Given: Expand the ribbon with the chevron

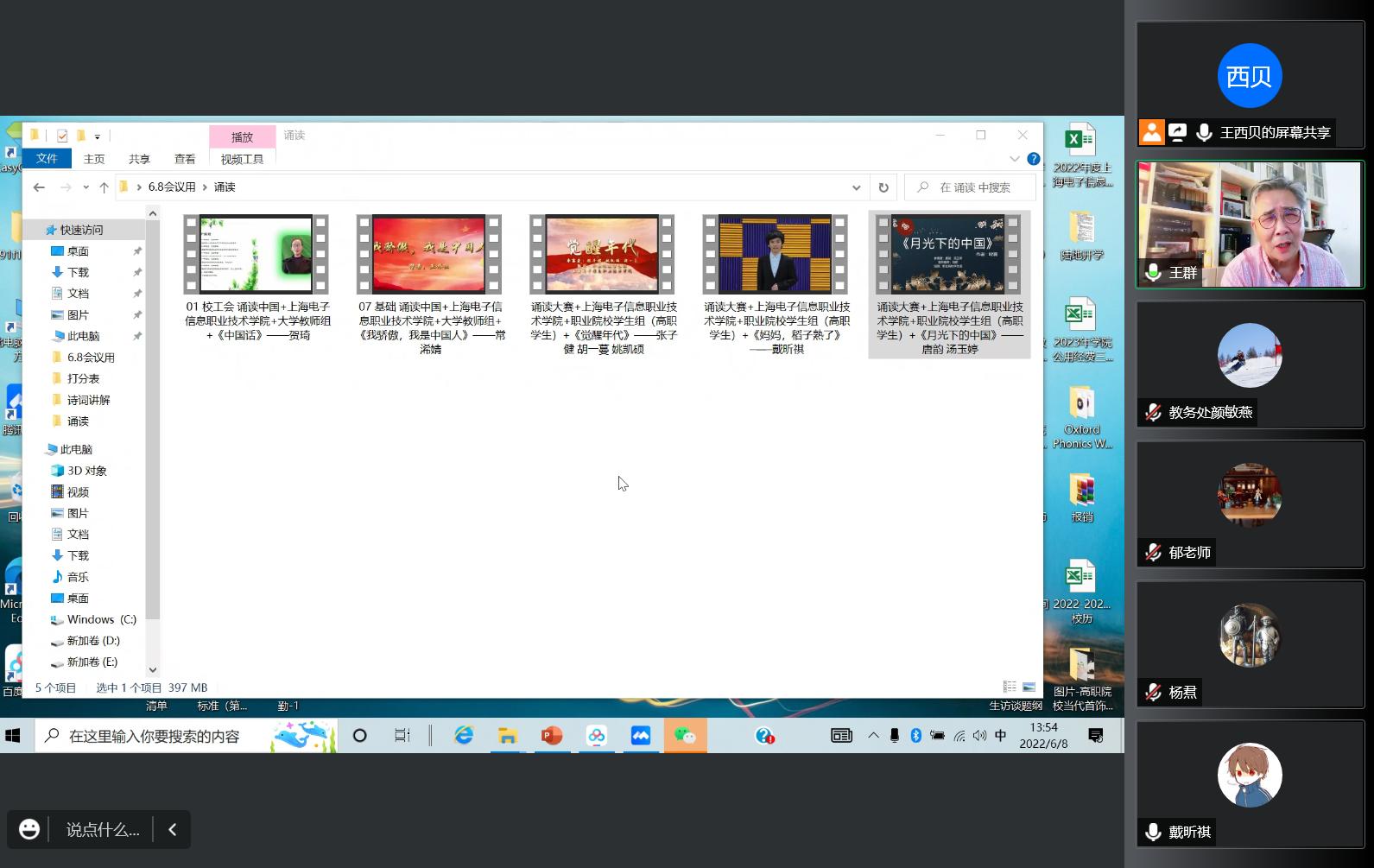Looking at the screenshot, I should [1014, 159].
